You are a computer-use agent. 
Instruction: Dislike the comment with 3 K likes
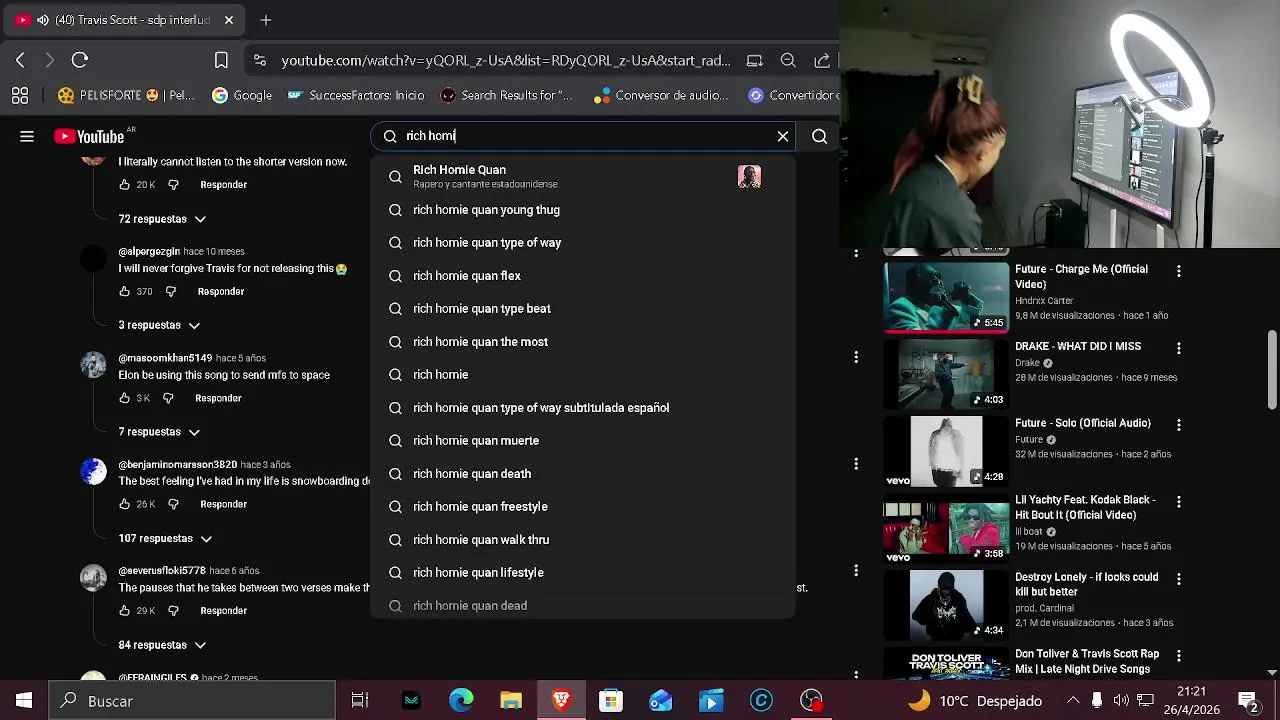pos(168,398)
